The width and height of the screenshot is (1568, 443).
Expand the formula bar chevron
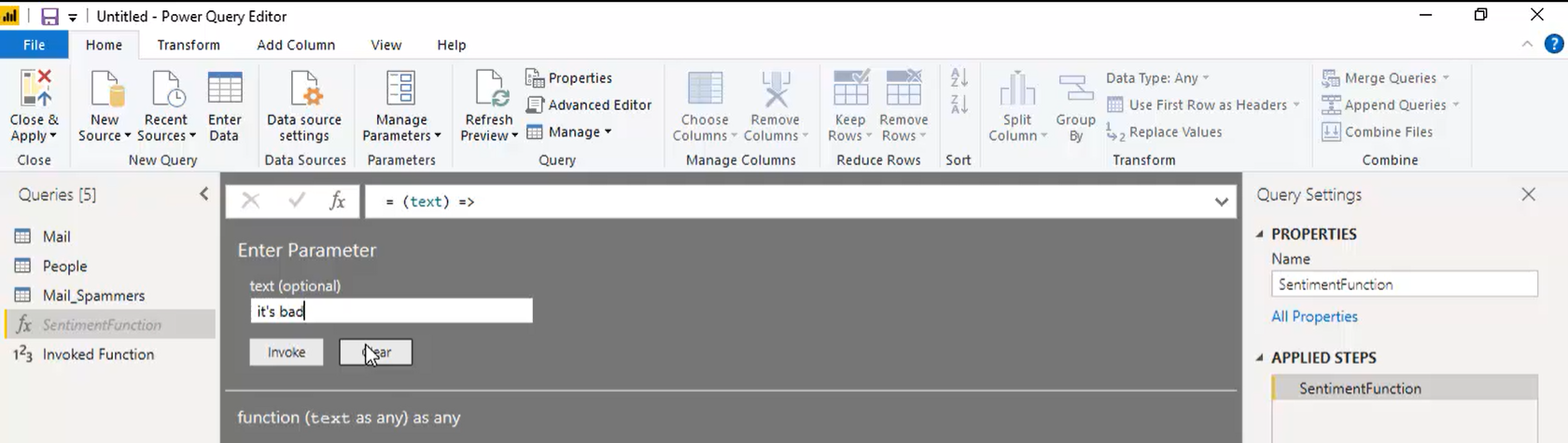[1221, 201]
